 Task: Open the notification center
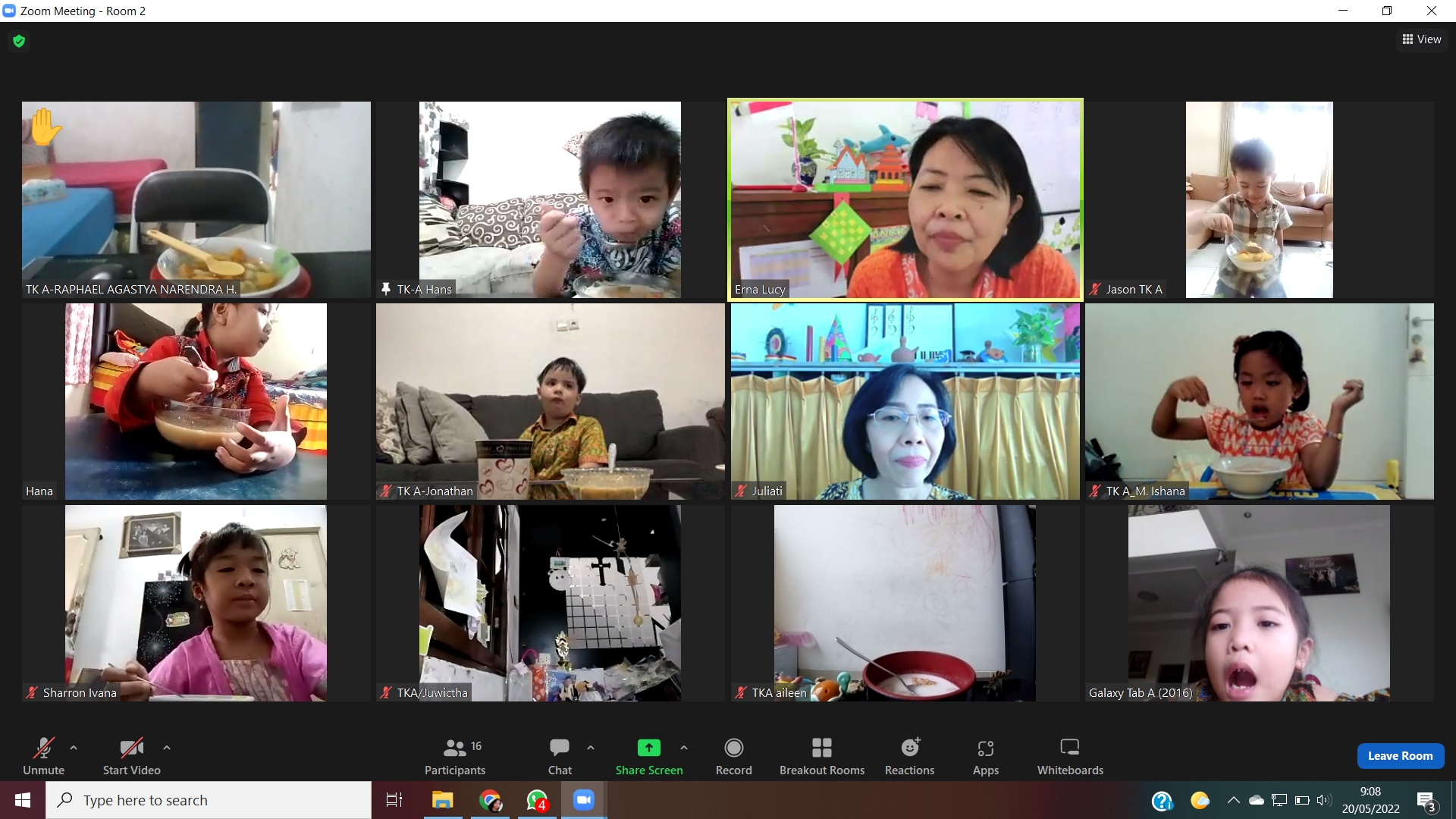tap(1426, 801)
